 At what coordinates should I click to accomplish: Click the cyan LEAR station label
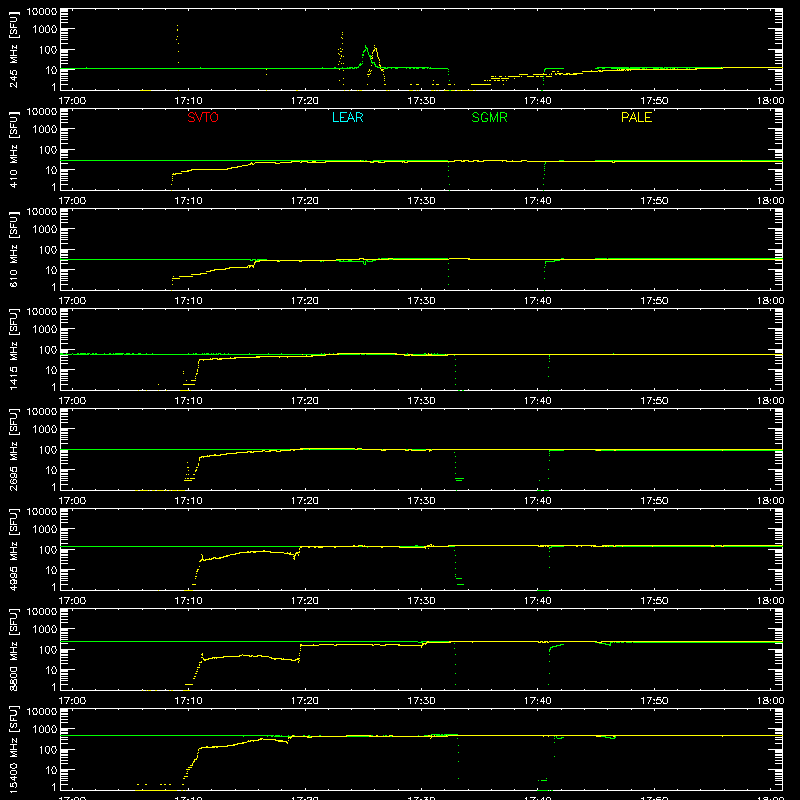(x=347, y=117)
